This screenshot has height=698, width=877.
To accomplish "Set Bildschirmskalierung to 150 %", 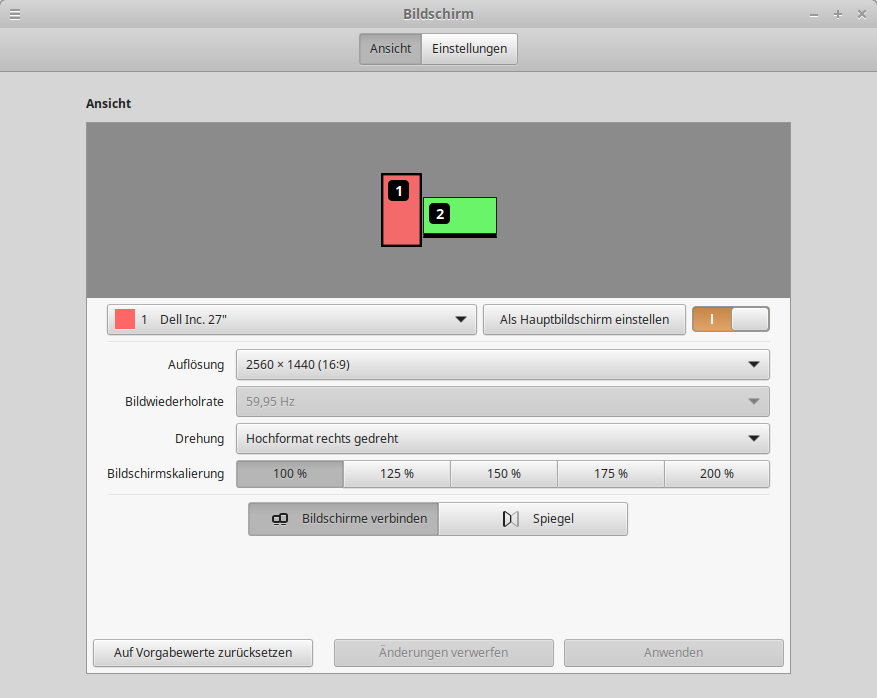I will point(504,474).
